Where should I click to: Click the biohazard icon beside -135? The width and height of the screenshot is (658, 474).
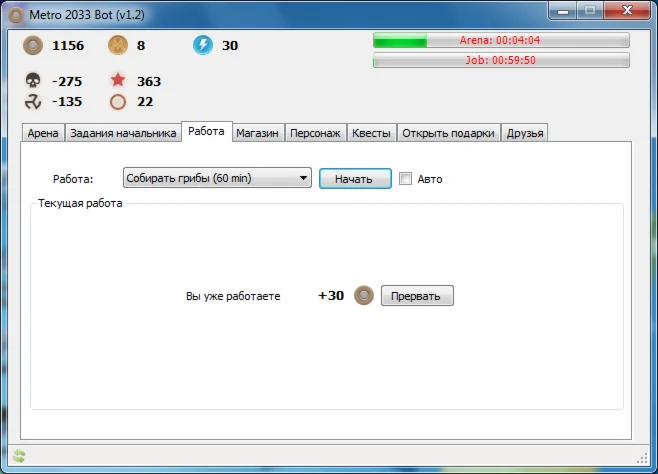33,102
